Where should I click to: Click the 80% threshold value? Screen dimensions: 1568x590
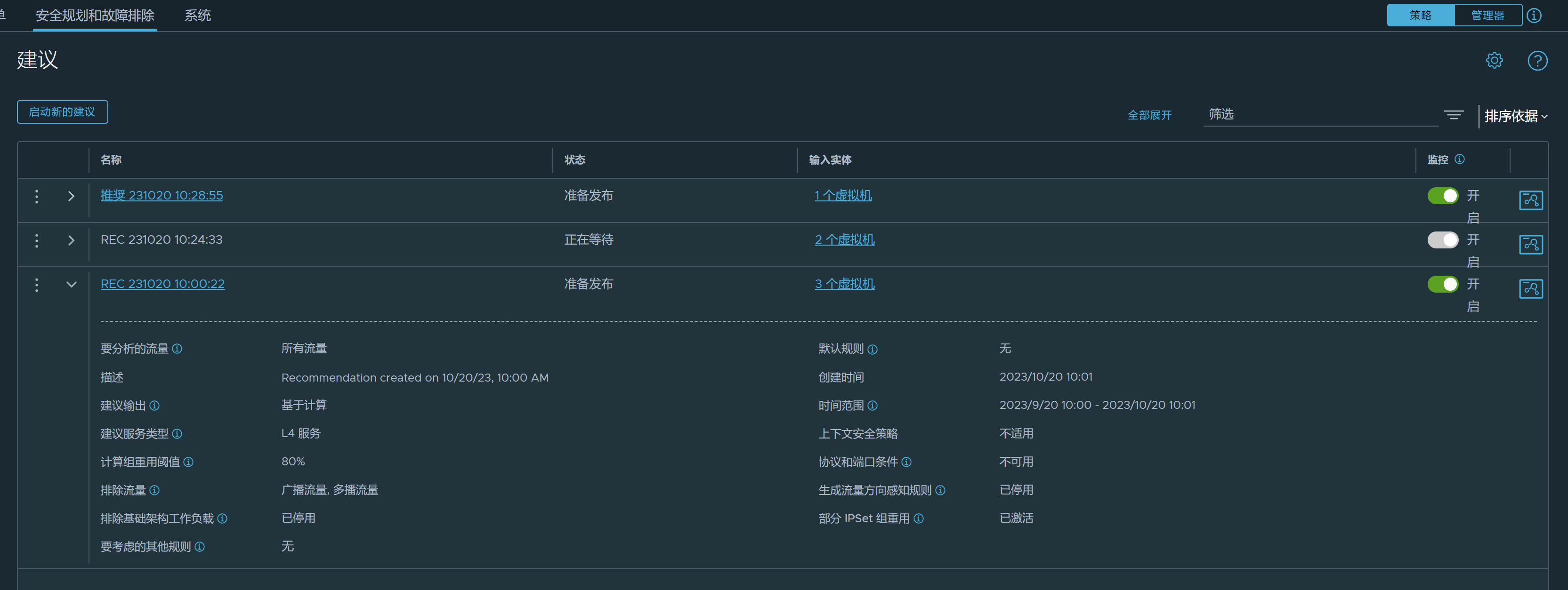293,462
